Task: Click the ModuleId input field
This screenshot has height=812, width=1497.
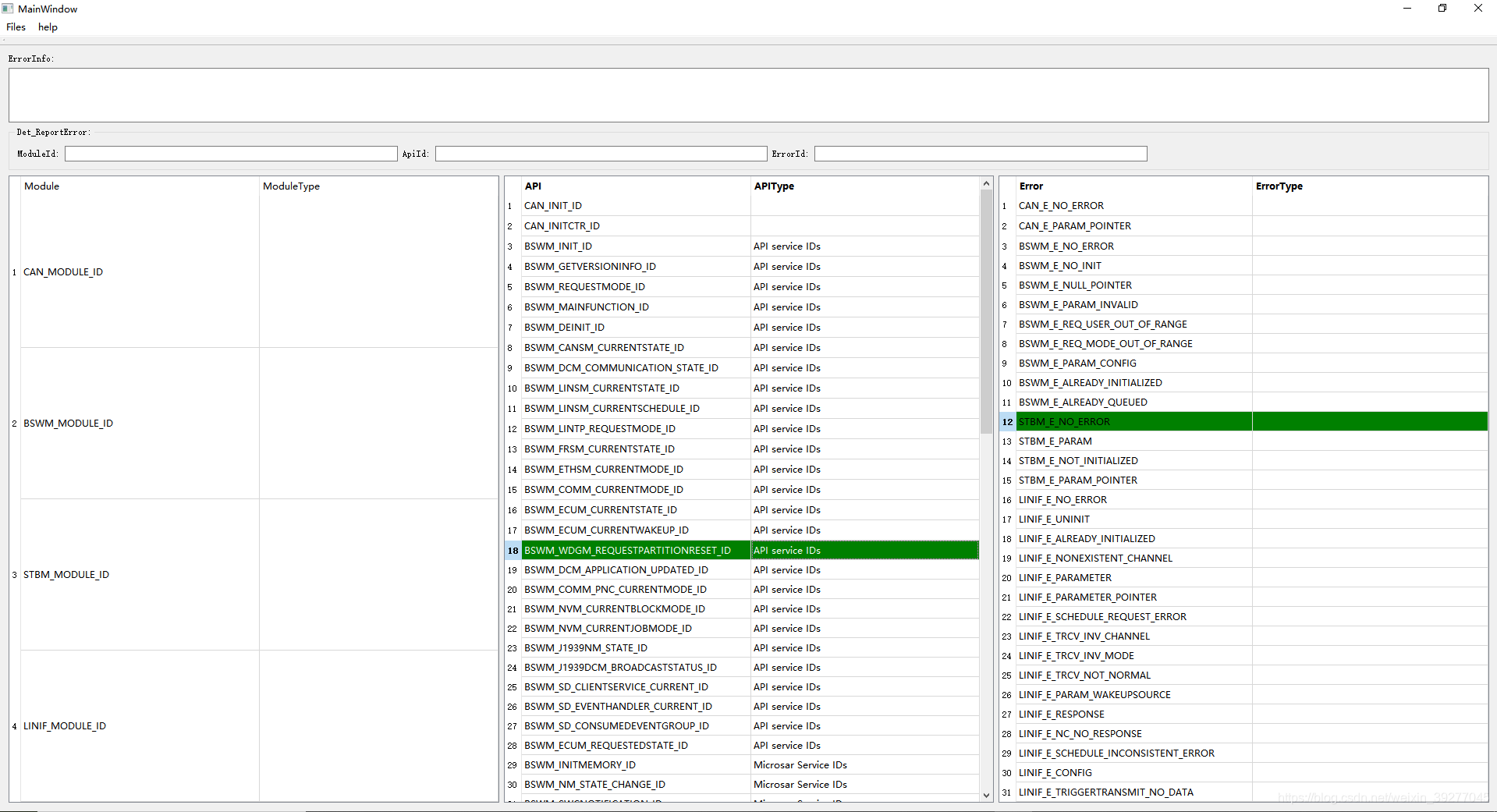Action: (231, 154)
